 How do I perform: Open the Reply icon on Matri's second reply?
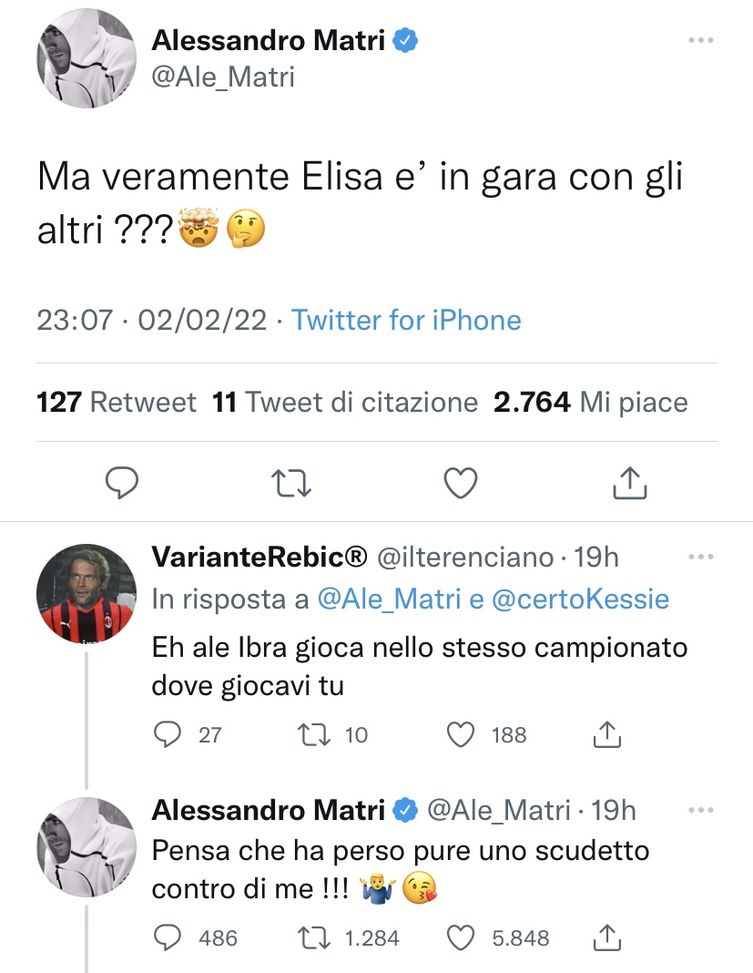[x=166, y=938]
